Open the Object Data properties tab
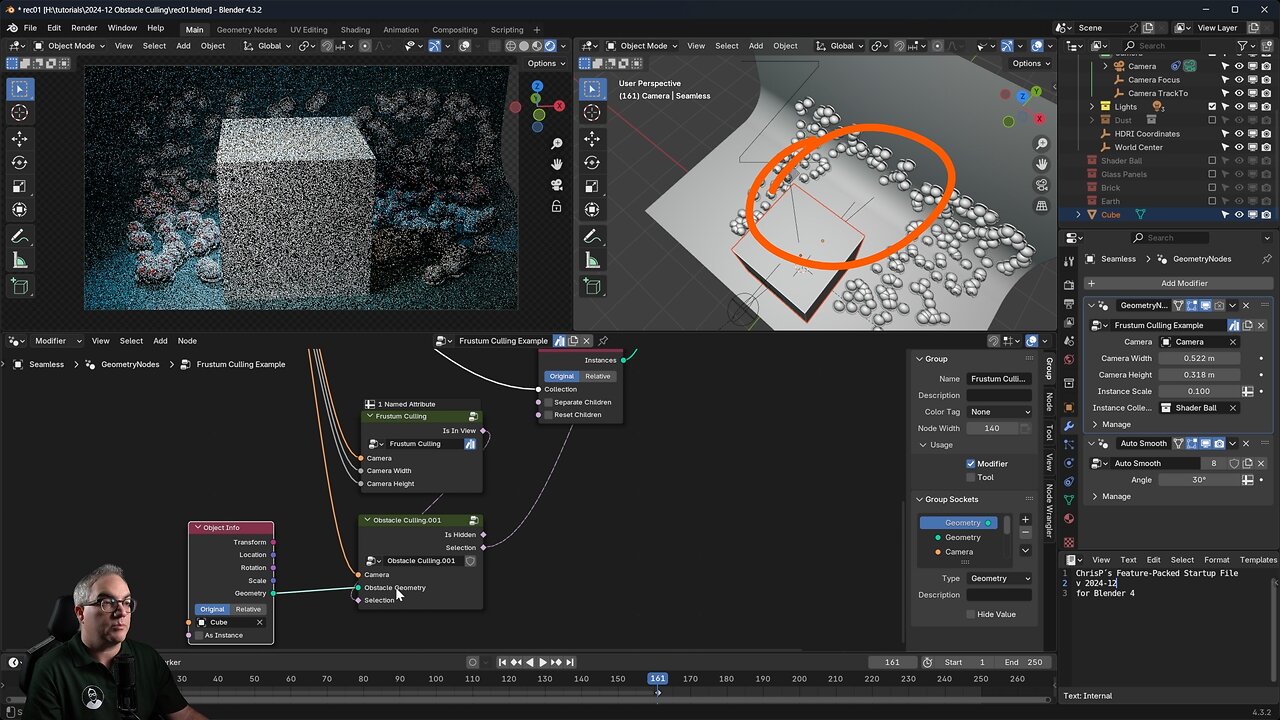Image resolution: width=1280 pixels, height=720 pixels. coord(1069,499)
